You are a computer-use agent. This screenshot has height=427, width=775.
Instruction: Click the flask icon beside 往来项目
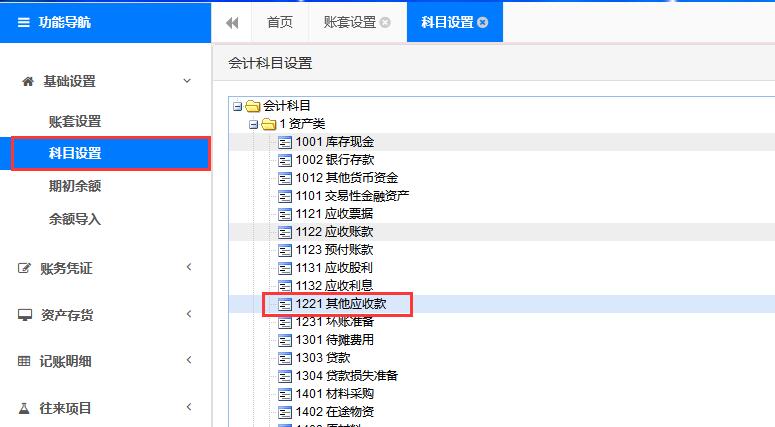pyautogui.click(x=26, y=408)
